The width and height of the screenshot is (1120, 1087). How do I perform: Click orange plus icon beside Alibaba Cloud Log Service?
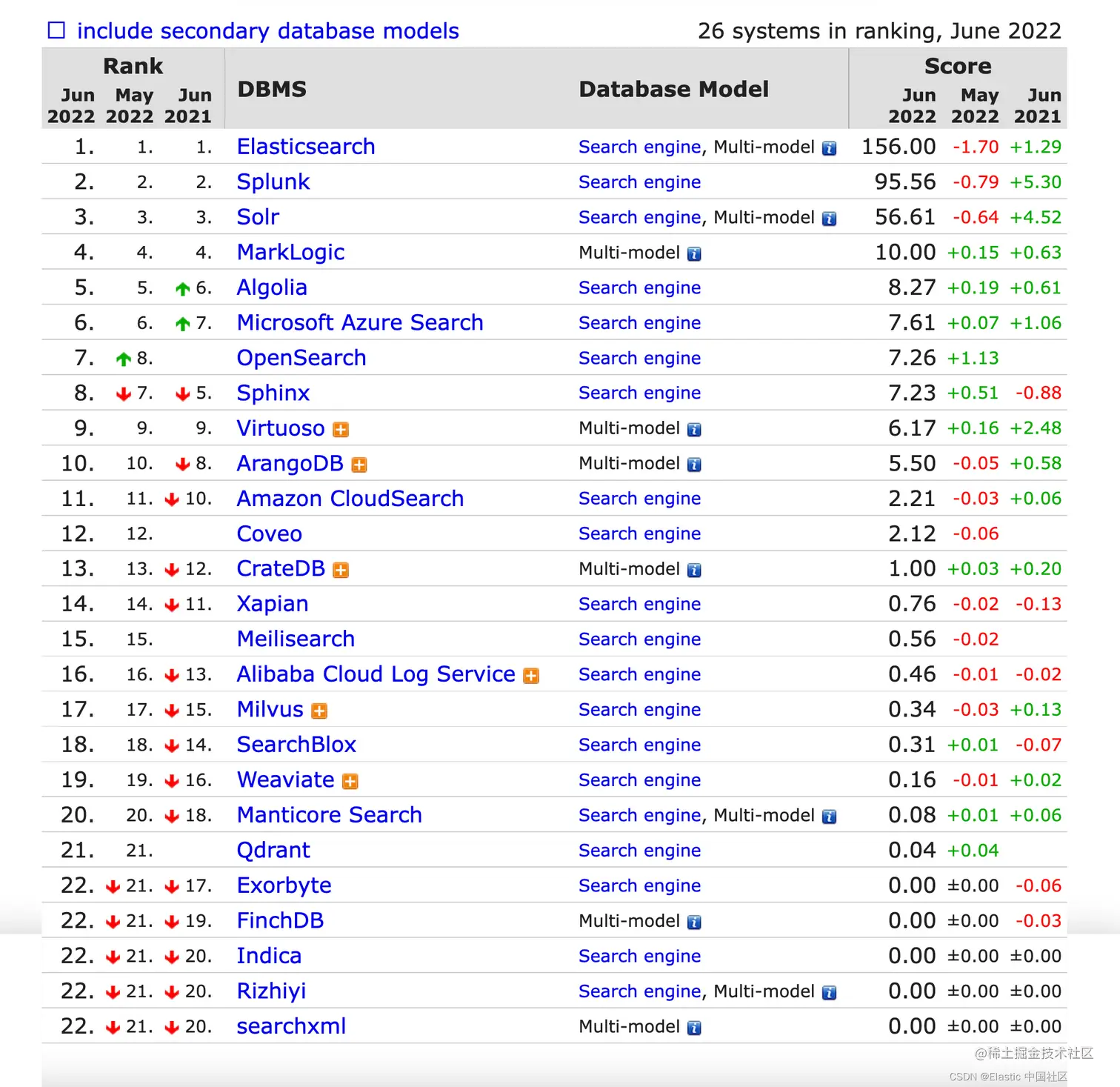click(x=531, y=676)
